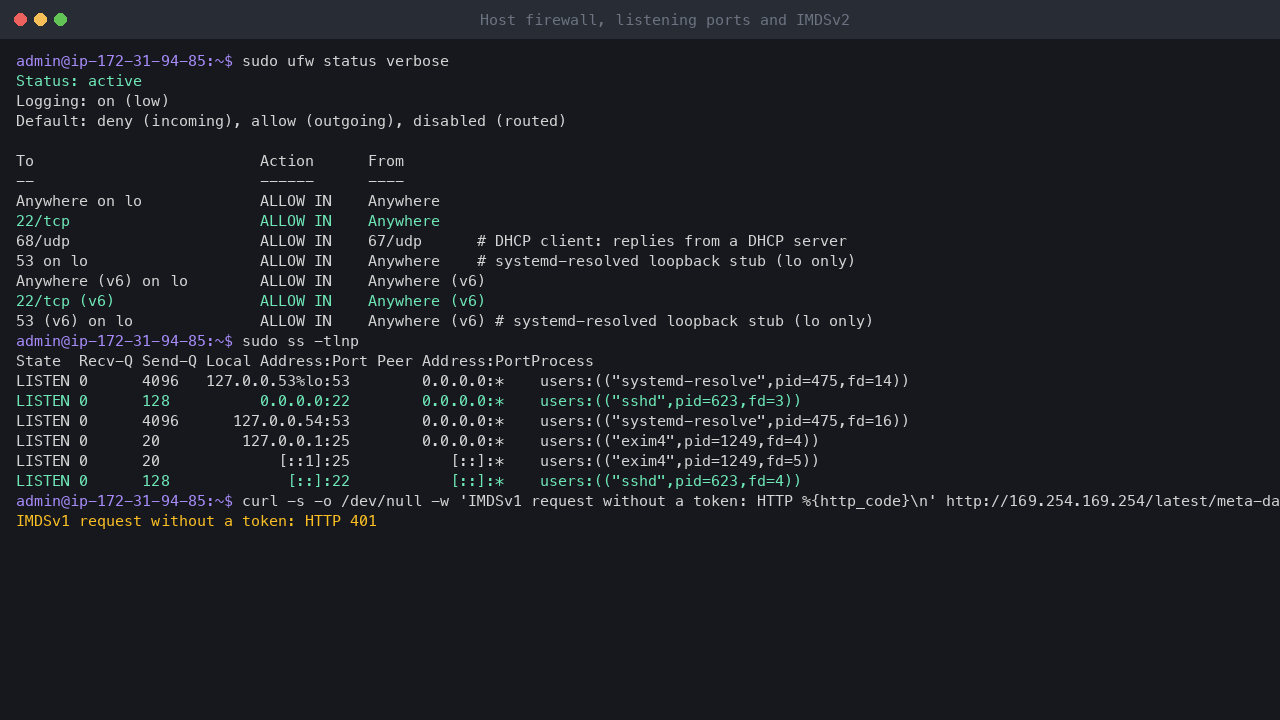Screen dimensions: 1280x720
Task: Click the '67/udp' source value
Action: (x=395, y=241)
